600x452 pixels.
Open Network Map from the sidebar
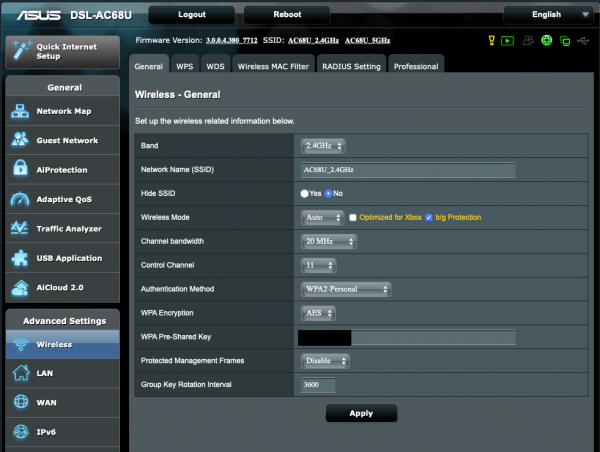click(x=63, y=112)
